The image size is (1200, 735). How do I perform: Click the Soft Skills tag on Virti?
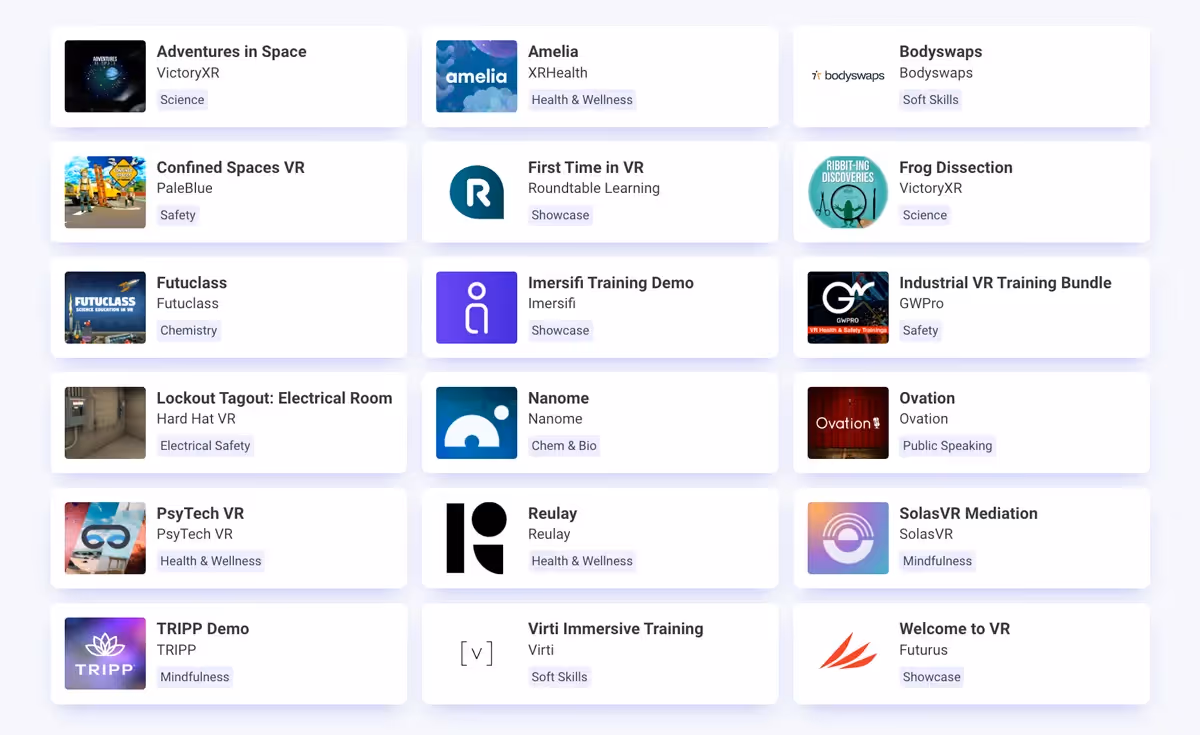[559, 677]
